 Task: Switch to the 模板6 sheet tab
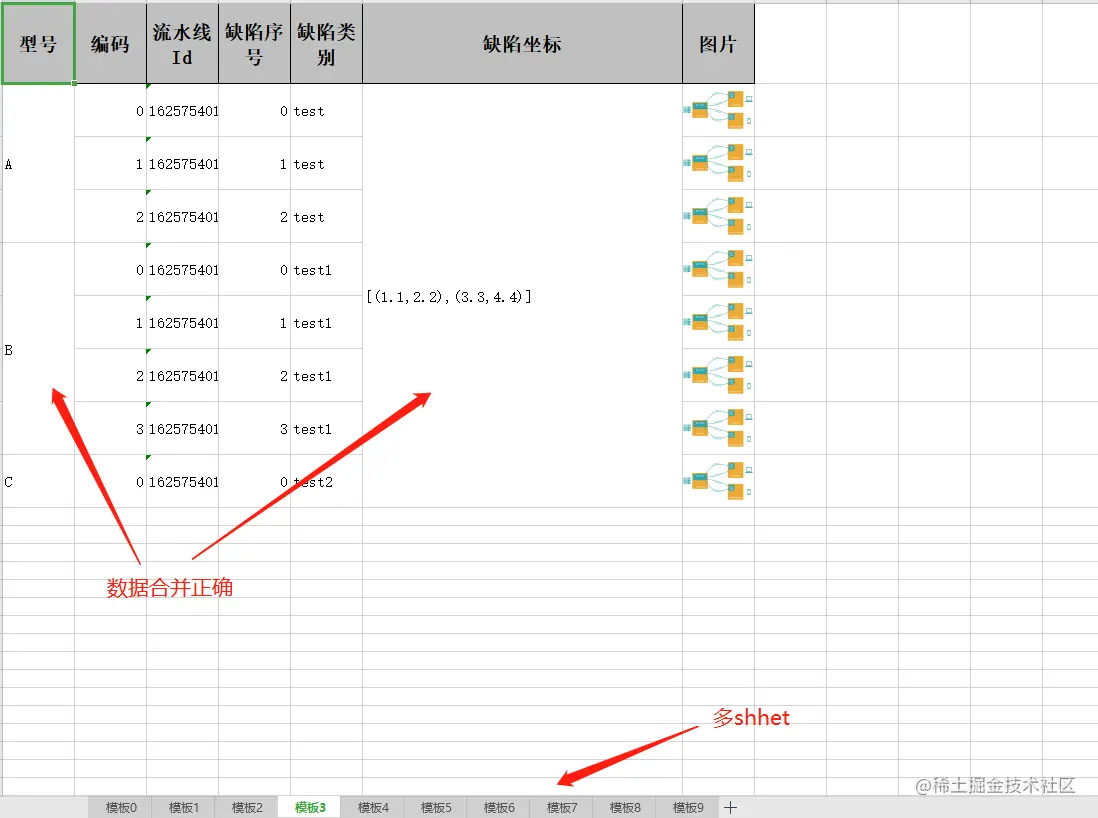(499, 807)
